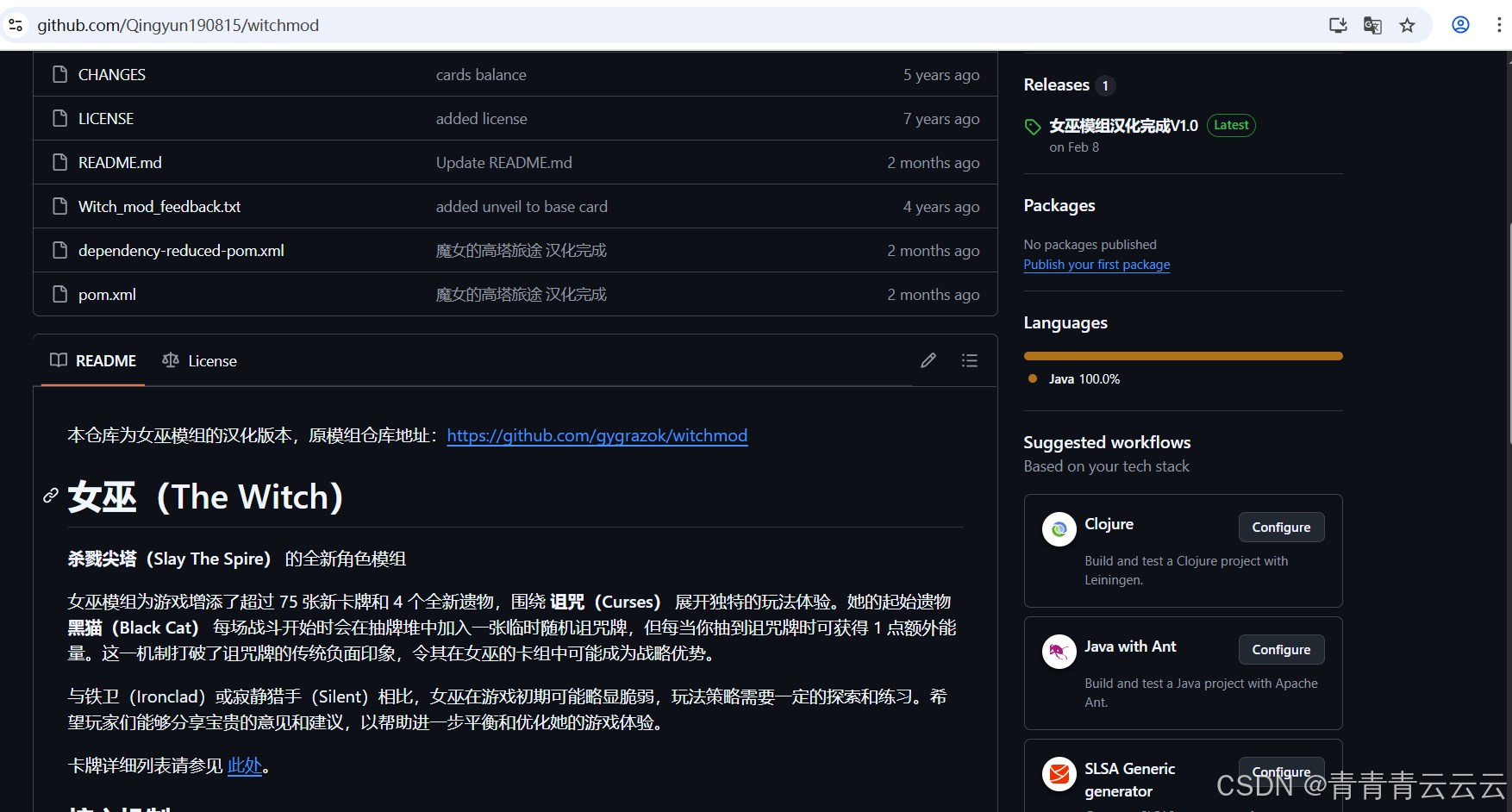The image size is (1512, 812).
Task: Open the LICENSE file
Action: coord(106,119)
